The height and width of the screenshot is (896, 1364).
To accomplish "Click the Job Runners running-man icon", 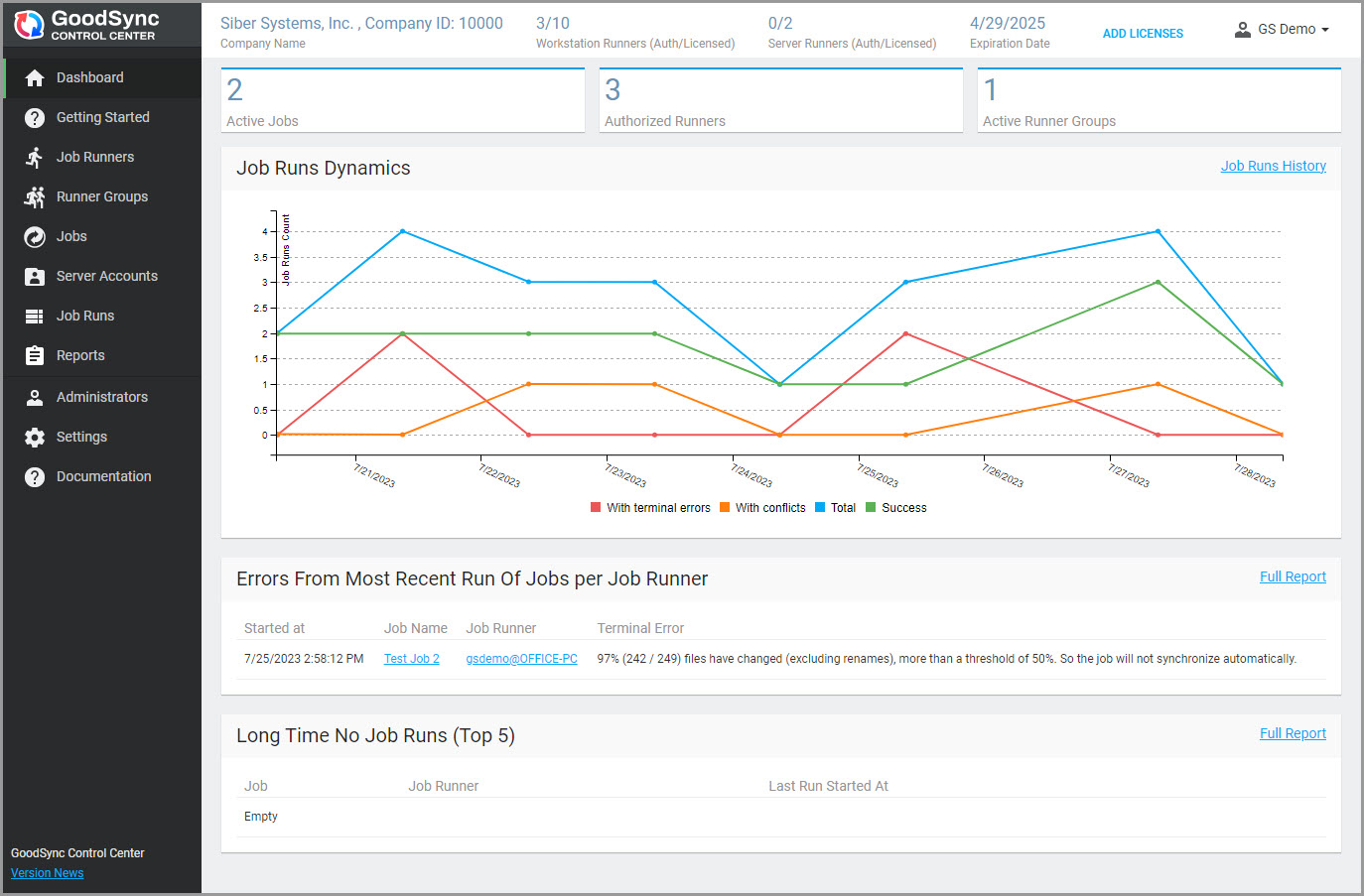I will point(35,158).
